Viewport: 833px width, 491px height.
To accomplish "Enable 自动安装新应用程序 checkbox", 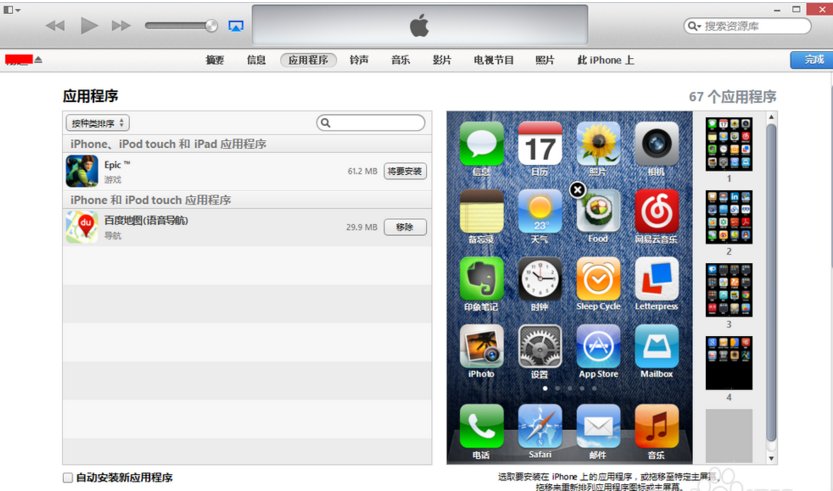I will (x=68, y=477).
